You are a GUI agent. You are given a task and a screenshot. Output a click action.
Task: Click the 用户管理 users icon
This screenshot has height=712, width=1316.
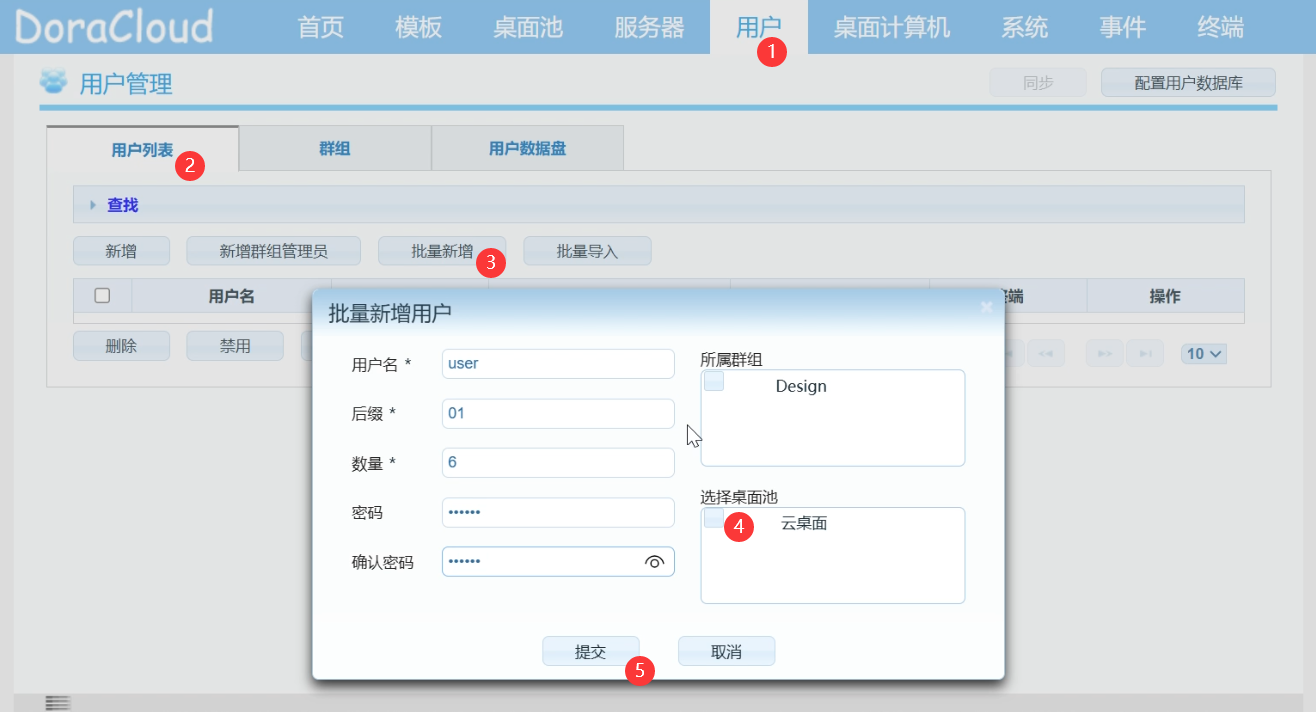point(53,82)
